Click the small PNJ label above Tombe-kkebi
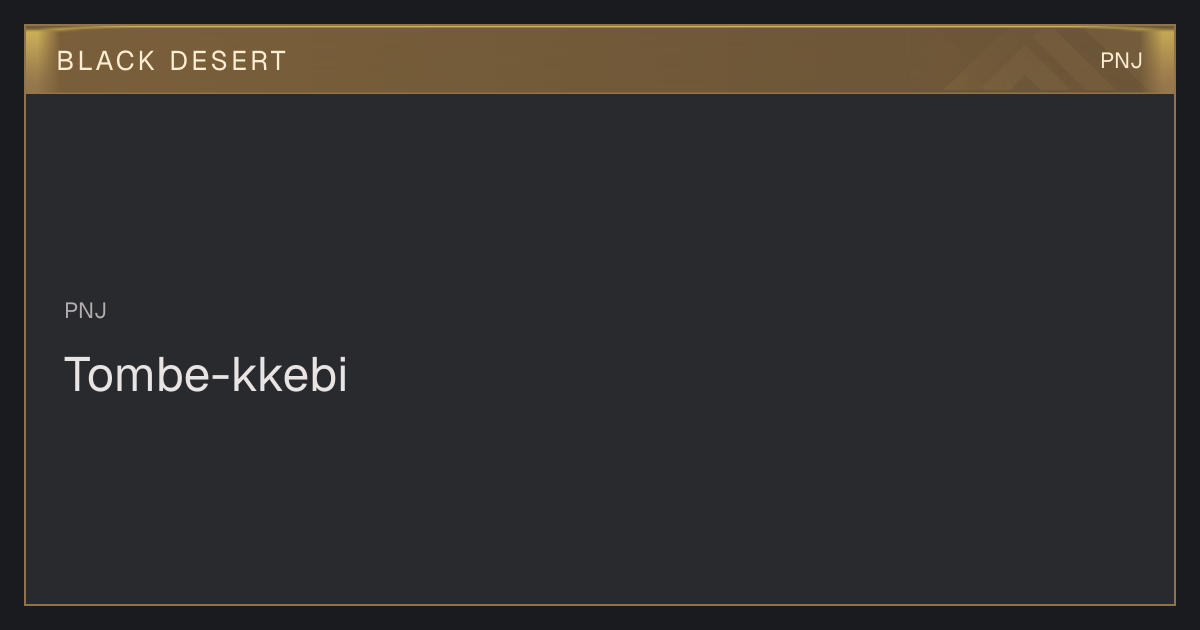The width and height of the screenshot is (1200, 630). click(x=86, y=311)
